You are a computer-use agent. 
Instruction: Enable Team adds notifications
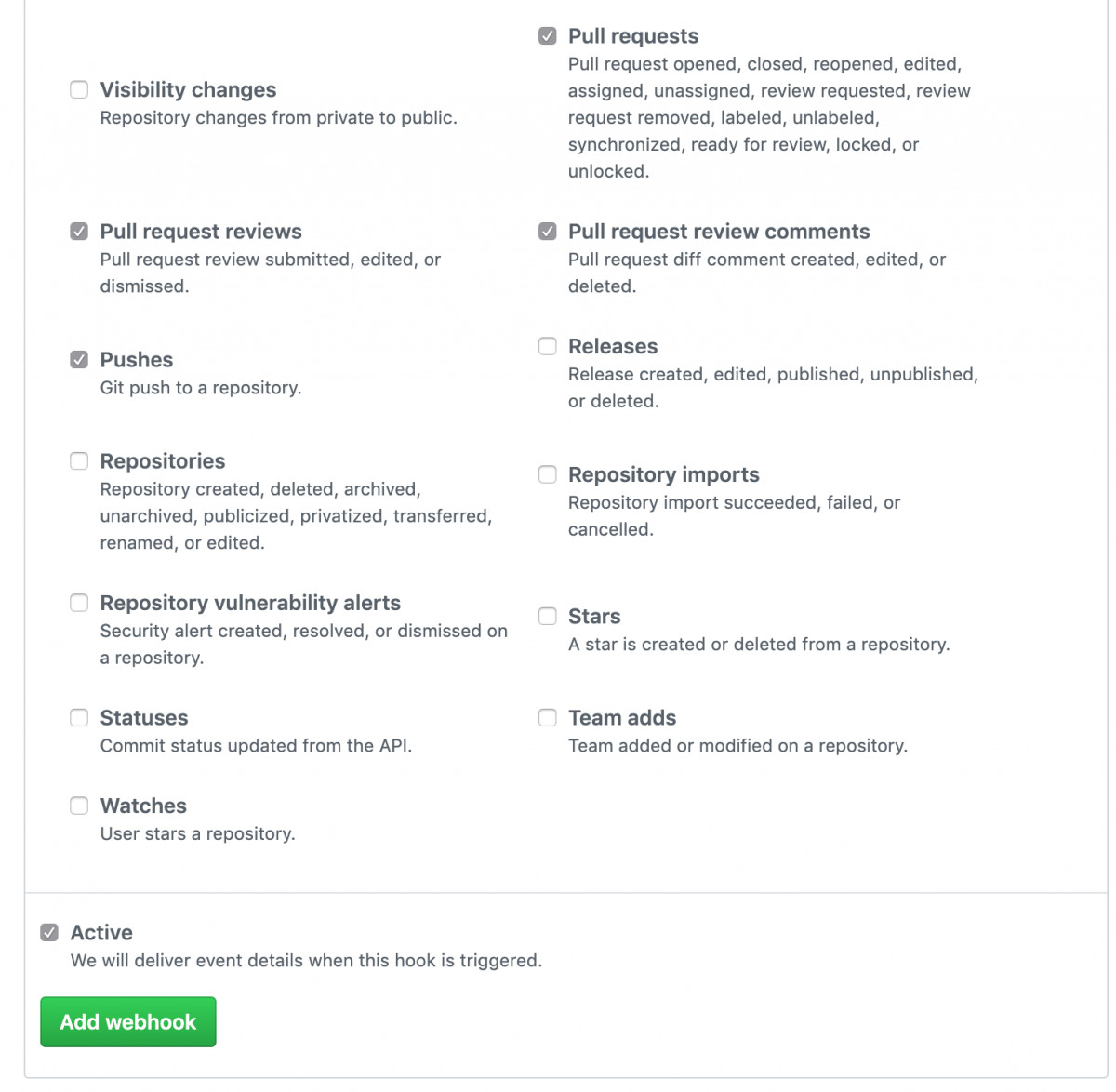pyautogui.click(x=547, y=717)
